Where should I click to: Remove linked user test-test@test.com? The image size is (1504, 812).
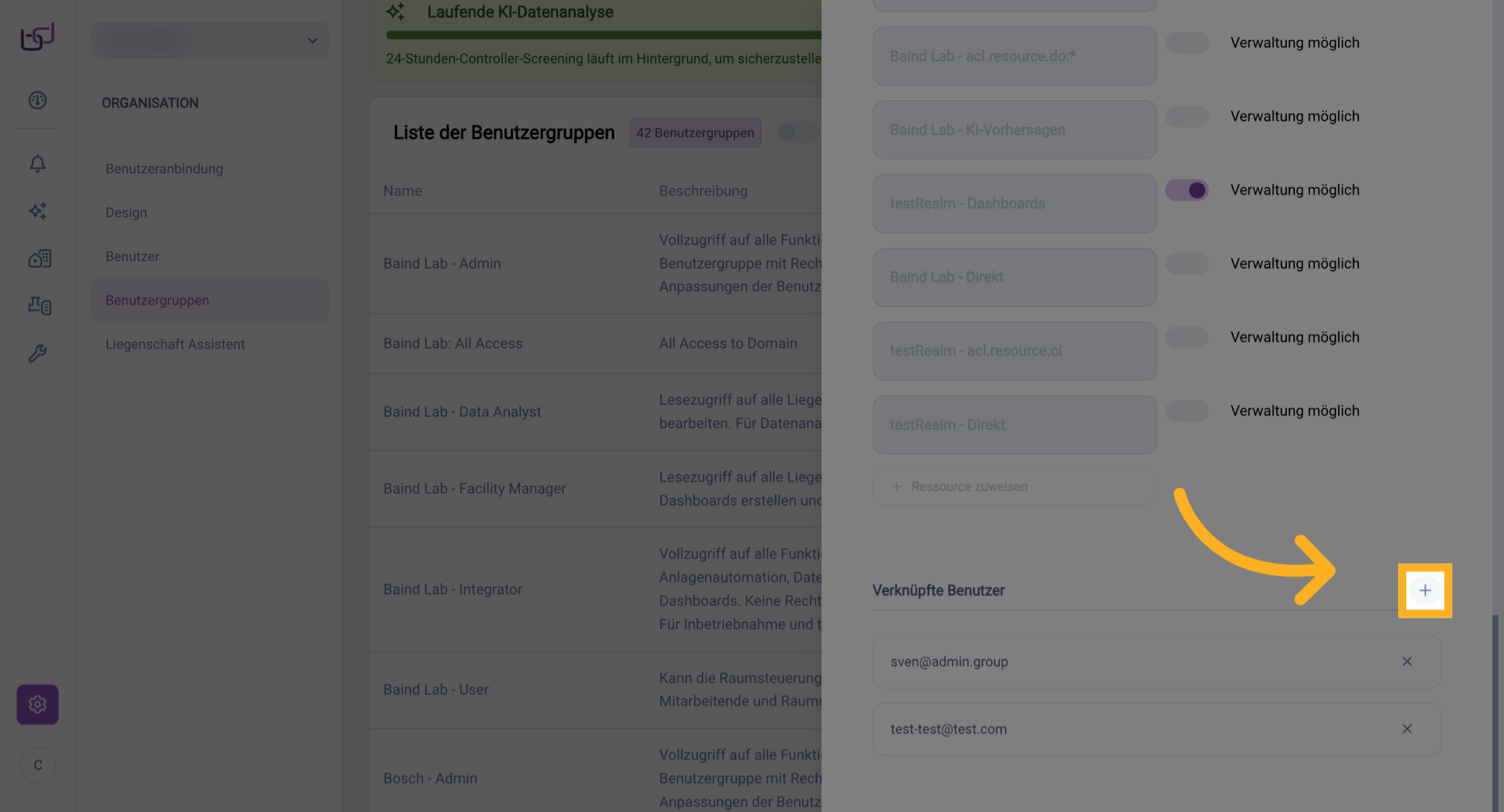1407,729
